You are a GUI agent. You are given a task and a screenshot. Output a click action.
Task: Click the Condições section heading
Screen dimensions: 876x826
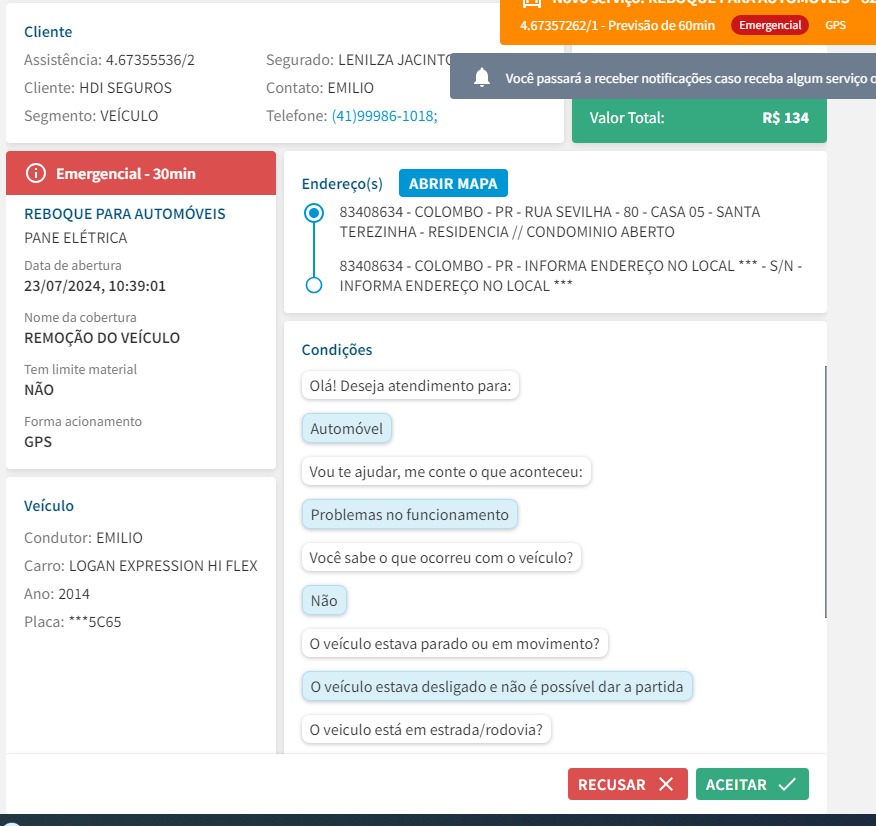click(337, 350)
